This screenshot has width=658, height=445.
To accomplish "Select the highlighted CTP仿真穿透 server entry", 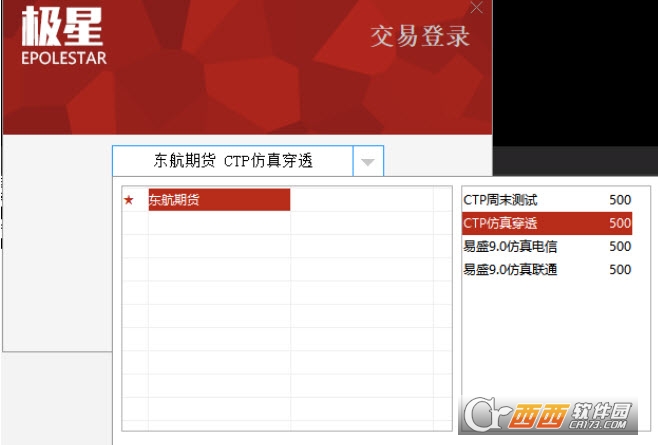I will pos(500,223).
